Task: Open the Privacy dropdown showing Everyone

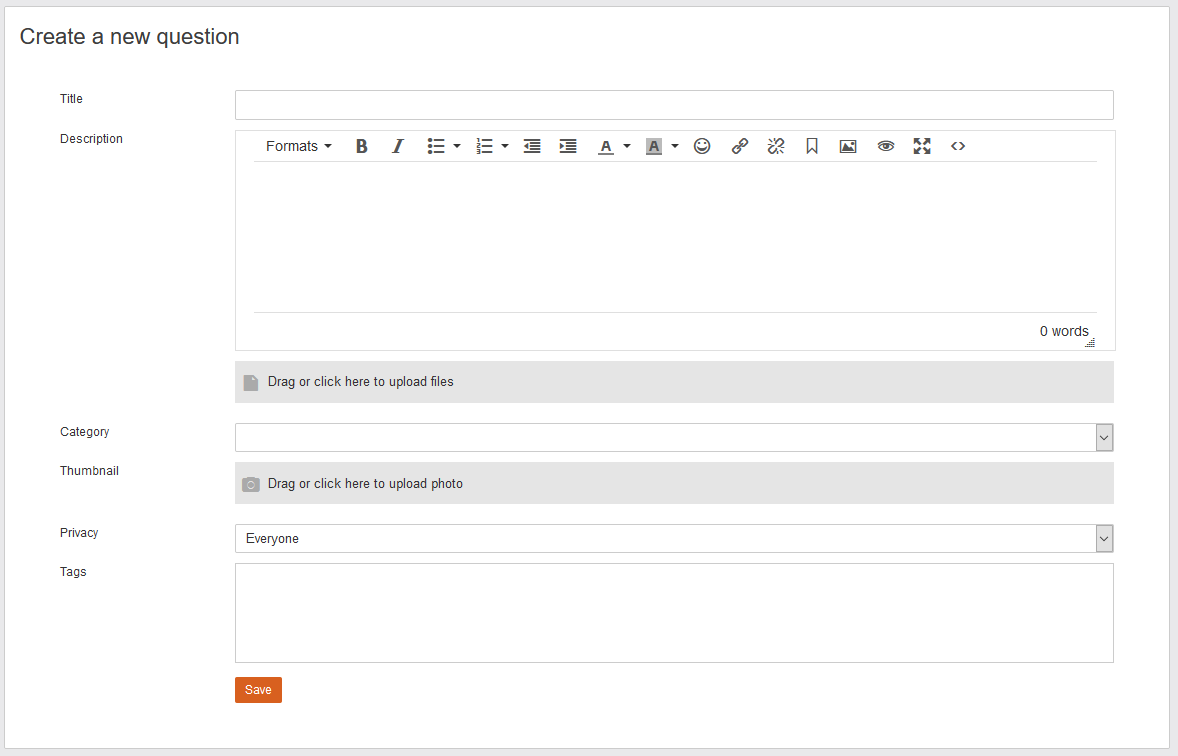Action: click(x=673, y=538)
